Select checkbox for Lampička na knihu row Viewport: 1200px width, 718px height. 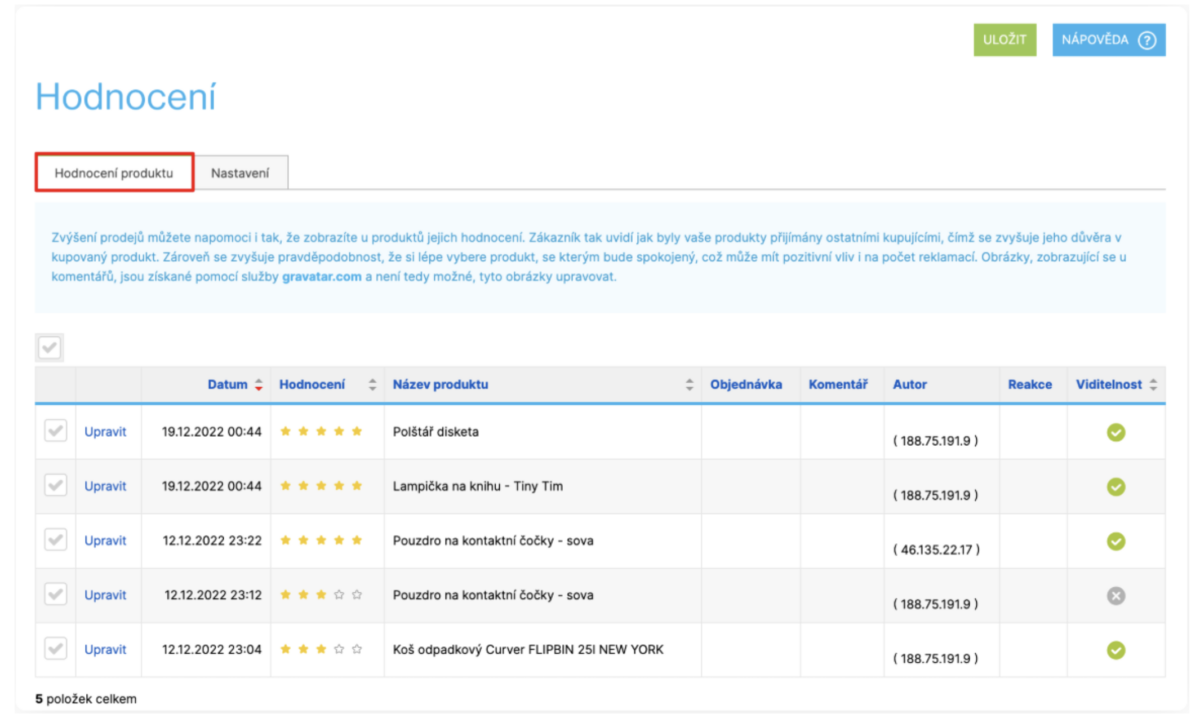point(56,486)
